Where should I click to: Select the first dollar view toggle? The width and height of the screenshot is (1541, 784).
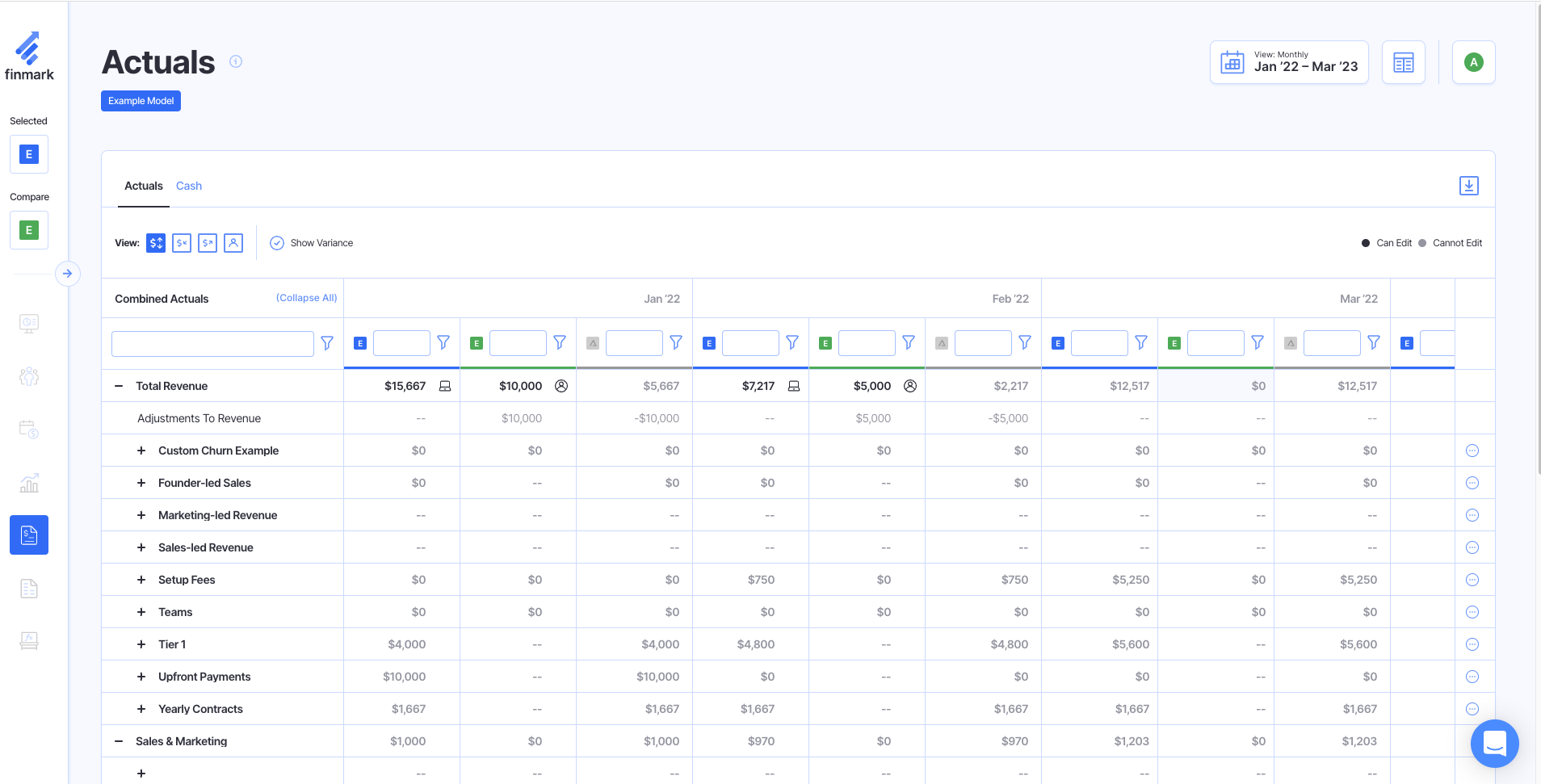pyautogui.click(x=156, y=243)
